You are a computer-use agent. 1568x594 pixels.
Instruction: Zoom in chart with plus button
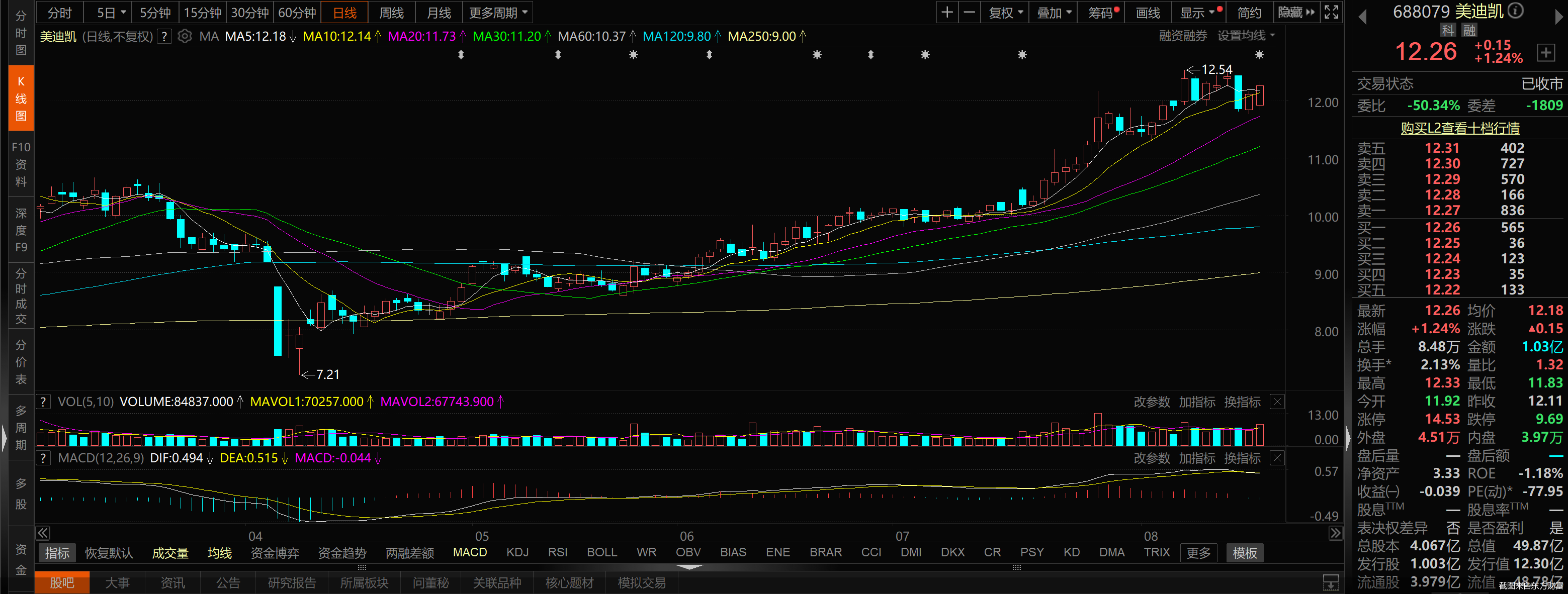click(x=947, y=12)
